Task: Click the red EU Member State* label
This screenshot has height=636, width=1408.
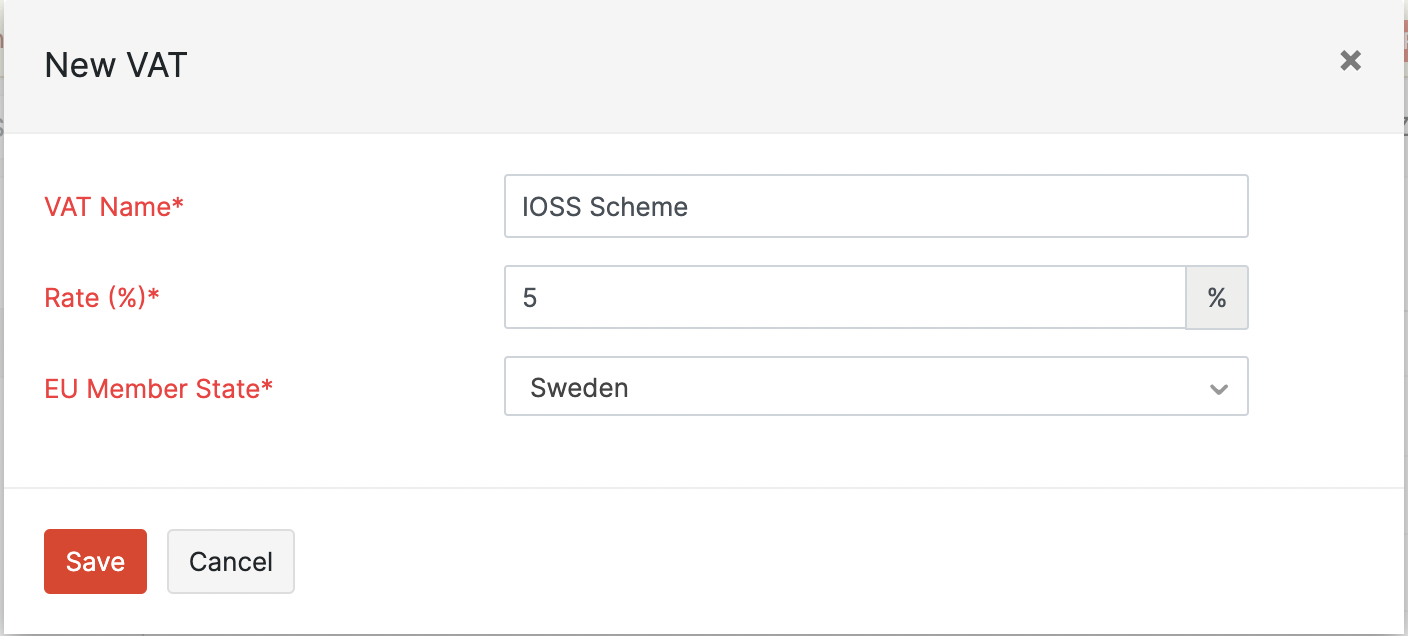Action: click(158, 388)
